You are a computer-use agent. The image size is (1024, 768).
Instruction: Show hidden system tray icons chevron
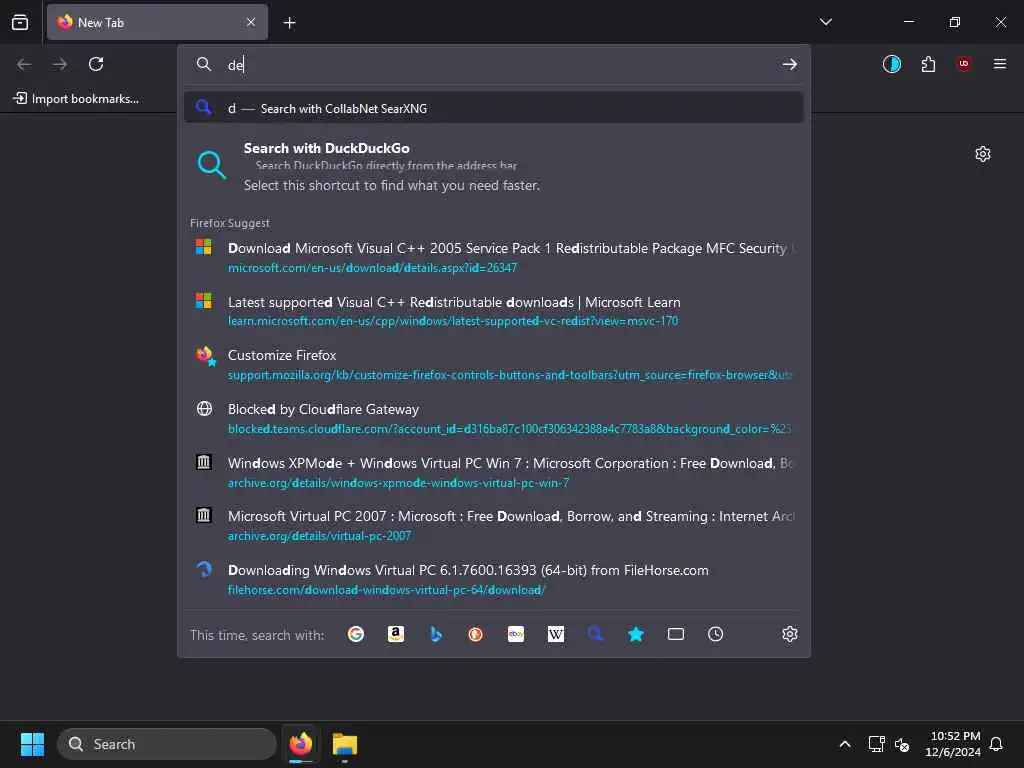point(844,744)
